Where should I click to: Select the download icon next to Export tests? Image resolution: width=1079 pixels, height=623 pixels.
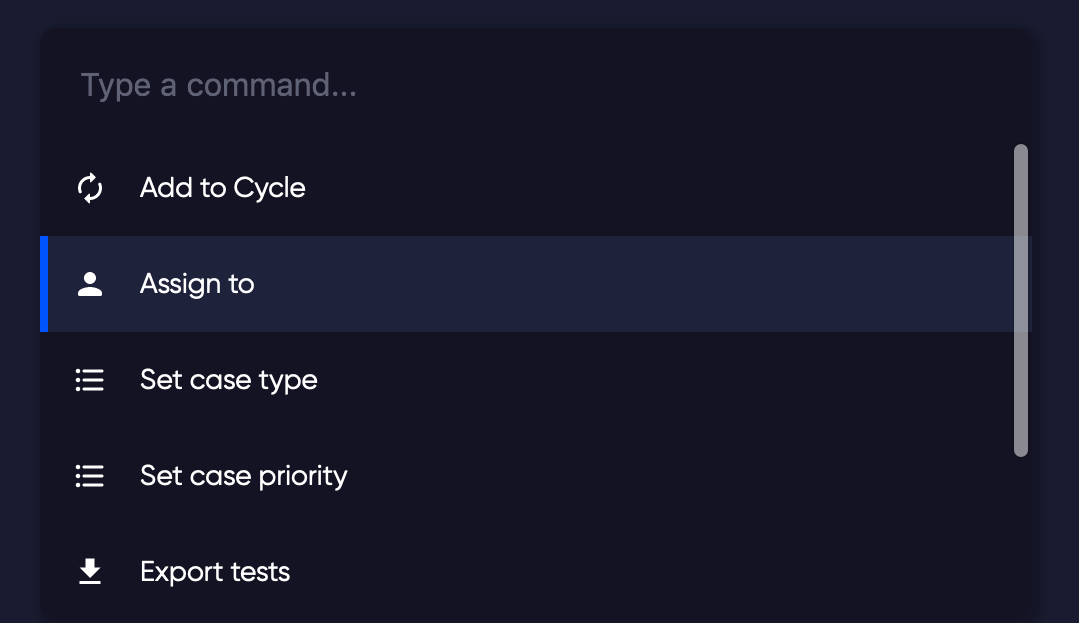pyautogui.click(x=89, y=572)
